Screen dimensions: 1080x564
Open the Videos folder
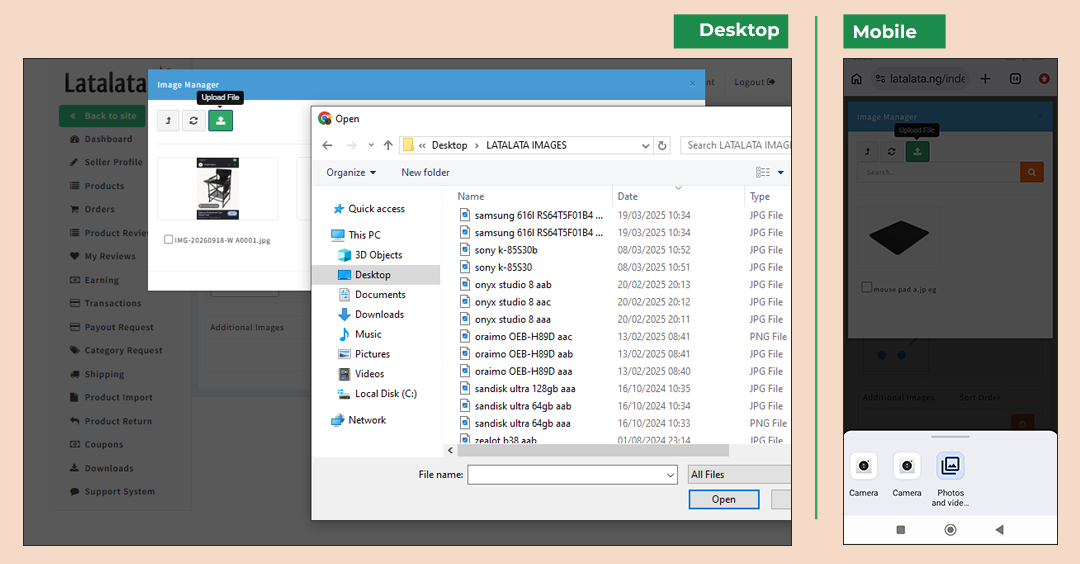[x=361, y=374]
